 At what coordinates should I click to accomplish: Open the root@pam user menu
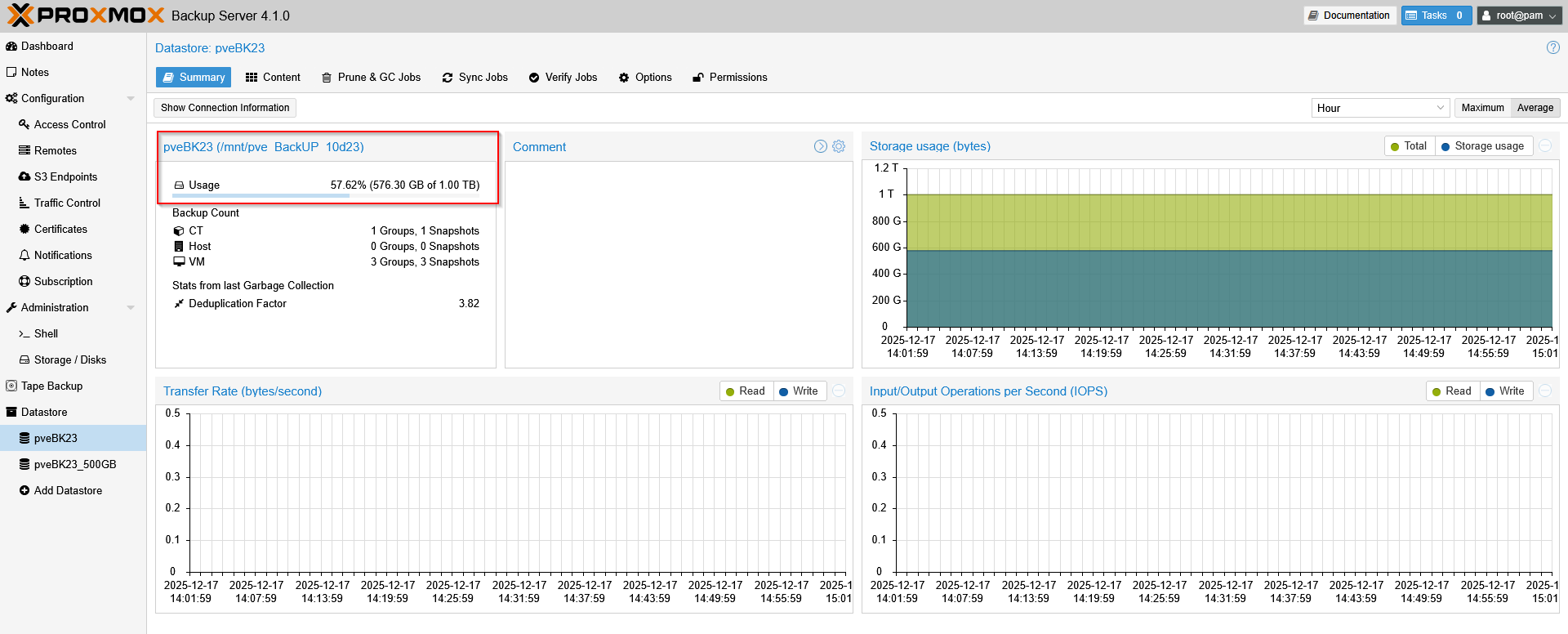[1519, 16]
